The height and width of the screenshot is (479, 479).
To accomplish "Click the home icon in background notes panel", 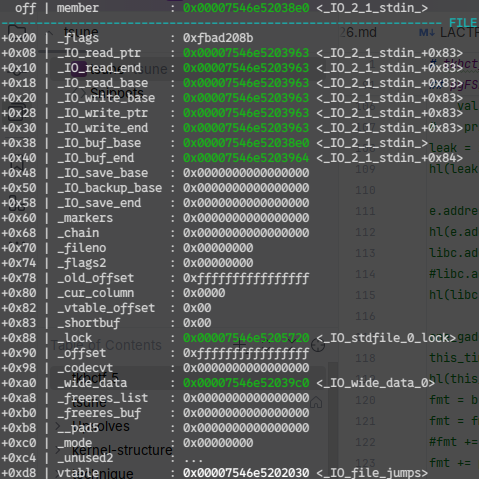I will click(x=316, y=402).
